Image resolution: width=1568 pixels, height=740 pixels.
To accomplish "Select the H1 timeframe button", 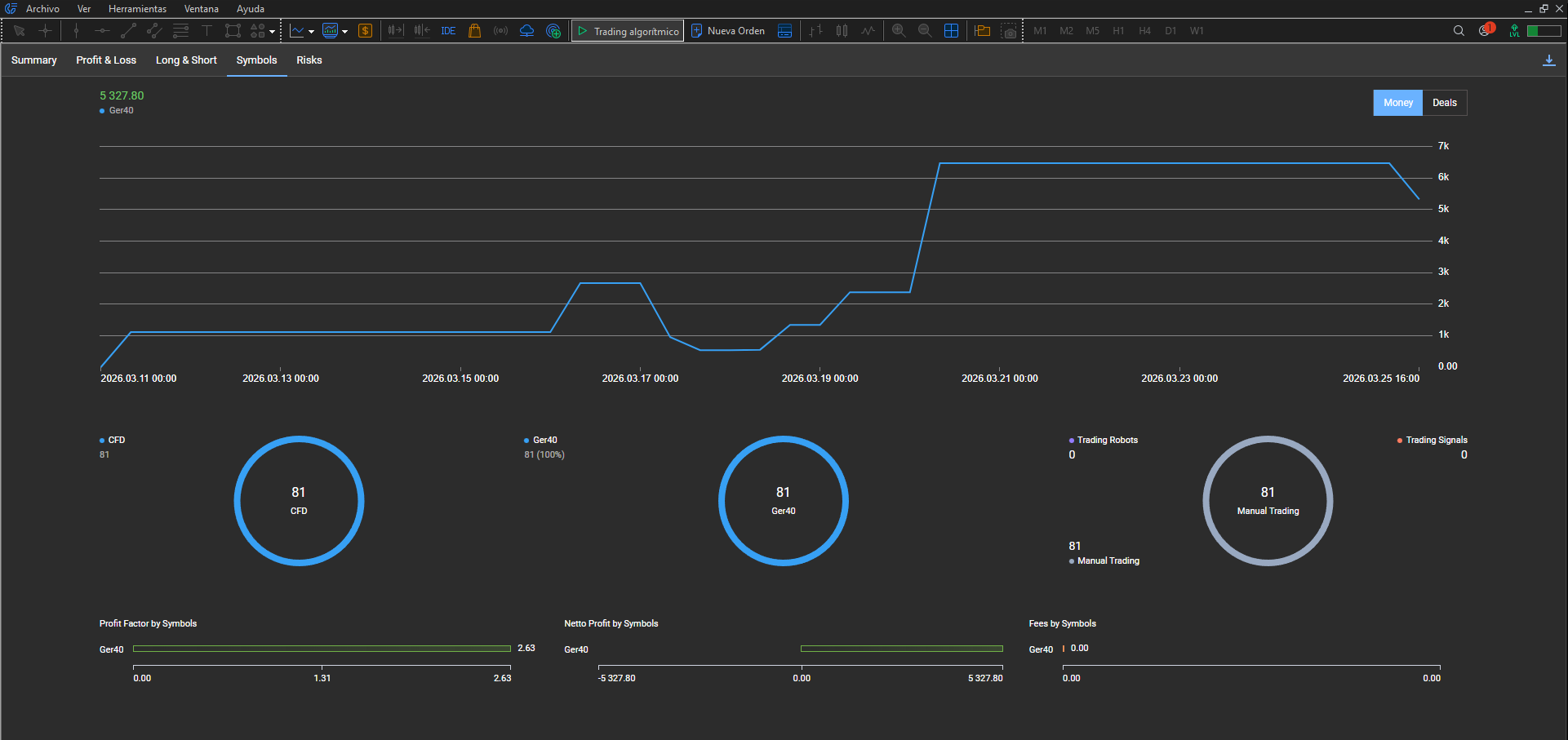I will click(x=1118, y=31).
